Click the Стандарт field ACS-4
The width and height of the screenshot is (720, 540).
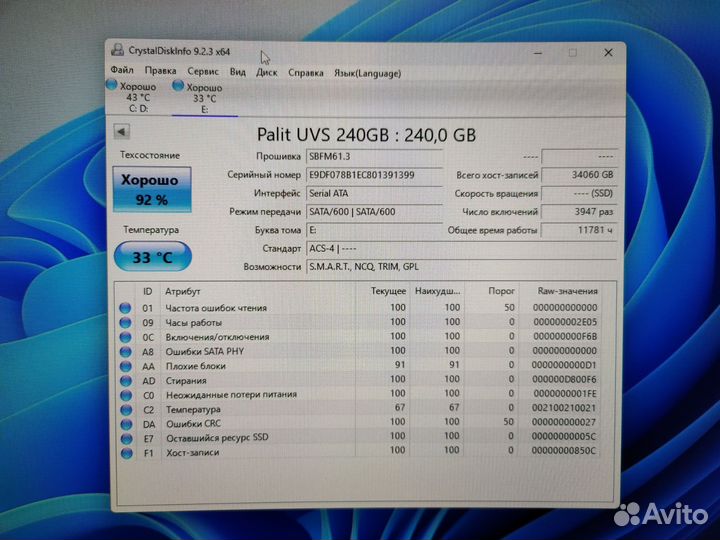(x=461, y=248)
